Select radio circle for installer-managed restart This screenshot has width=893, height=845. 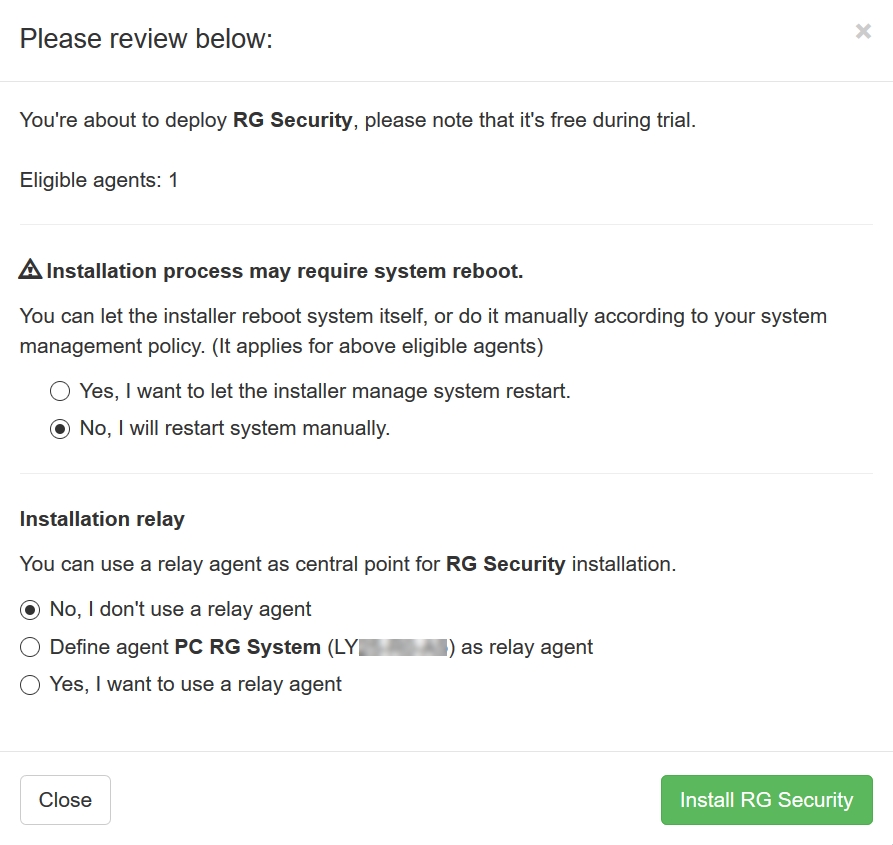[x=60, y=391]
